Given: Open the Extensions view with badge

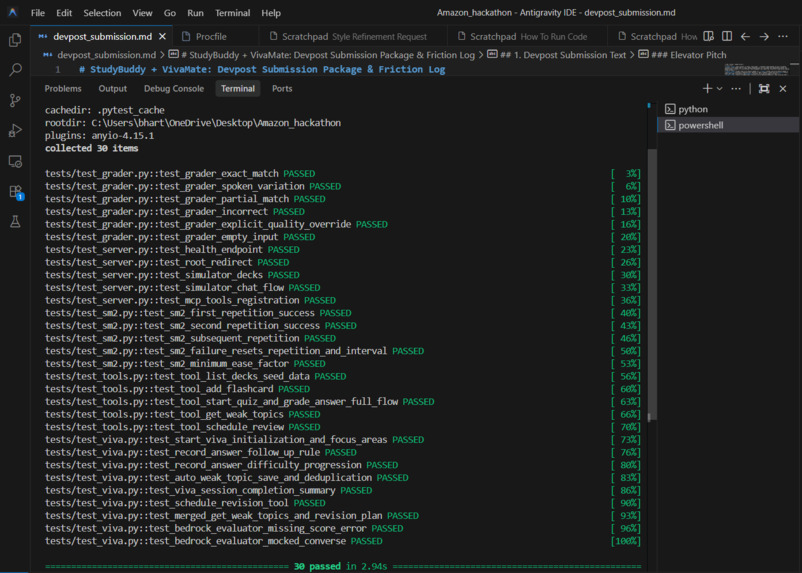Looking at the screenshot, I should 15,192.
